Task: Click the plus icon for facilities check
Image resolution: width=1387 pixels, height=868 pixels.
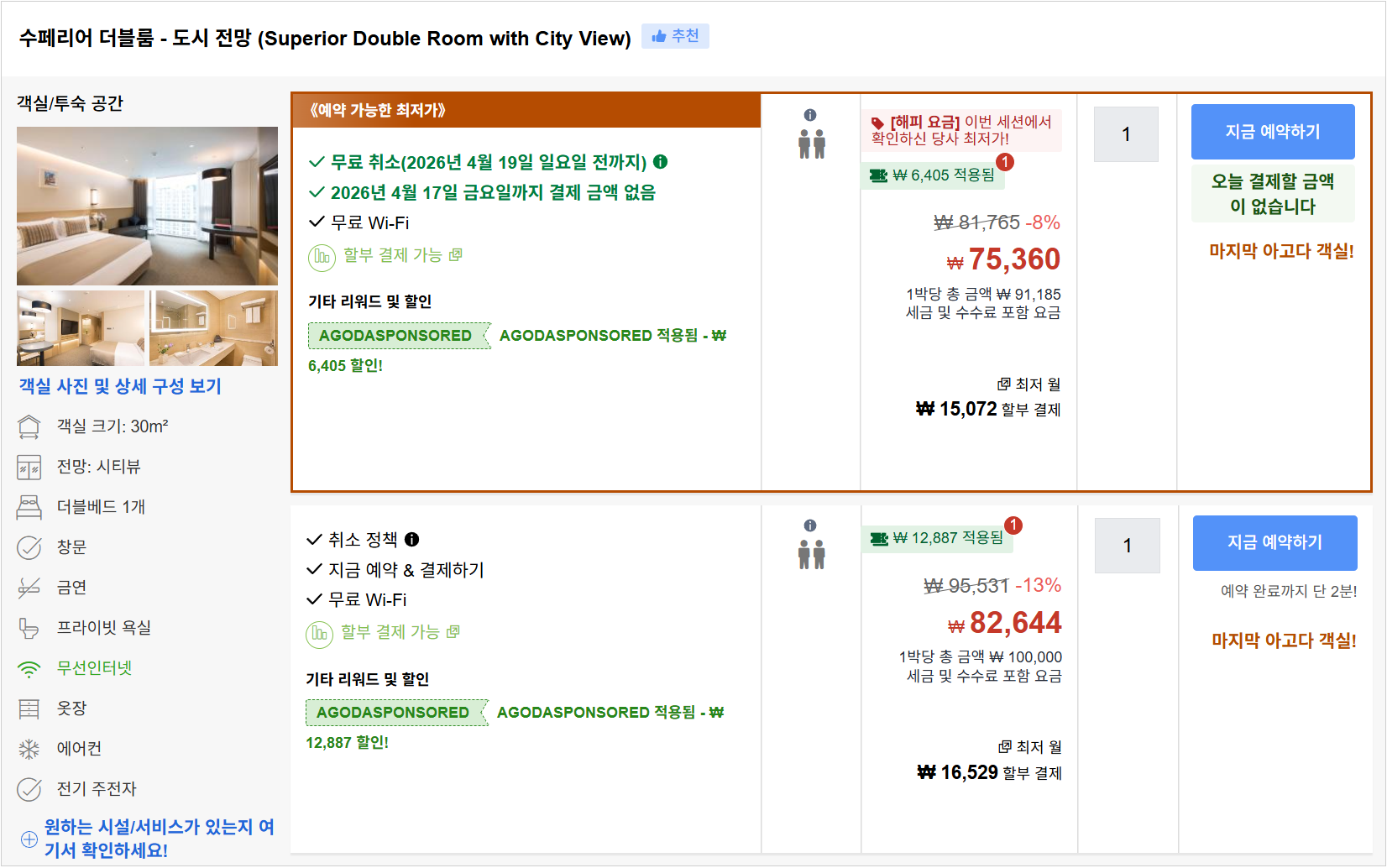Action: coord(29,839)
